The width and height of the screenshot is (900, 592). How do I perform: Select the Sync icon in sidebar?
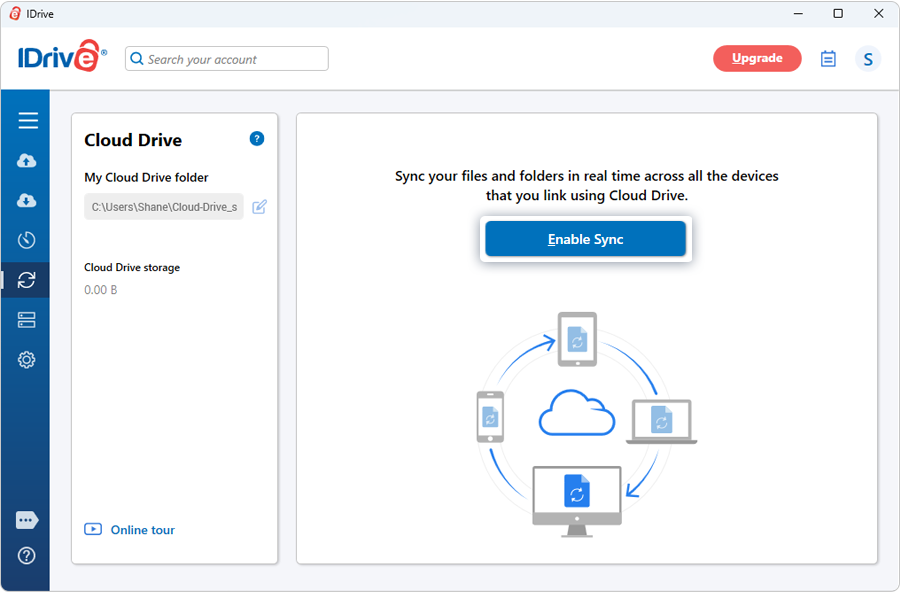coord(27,280)
